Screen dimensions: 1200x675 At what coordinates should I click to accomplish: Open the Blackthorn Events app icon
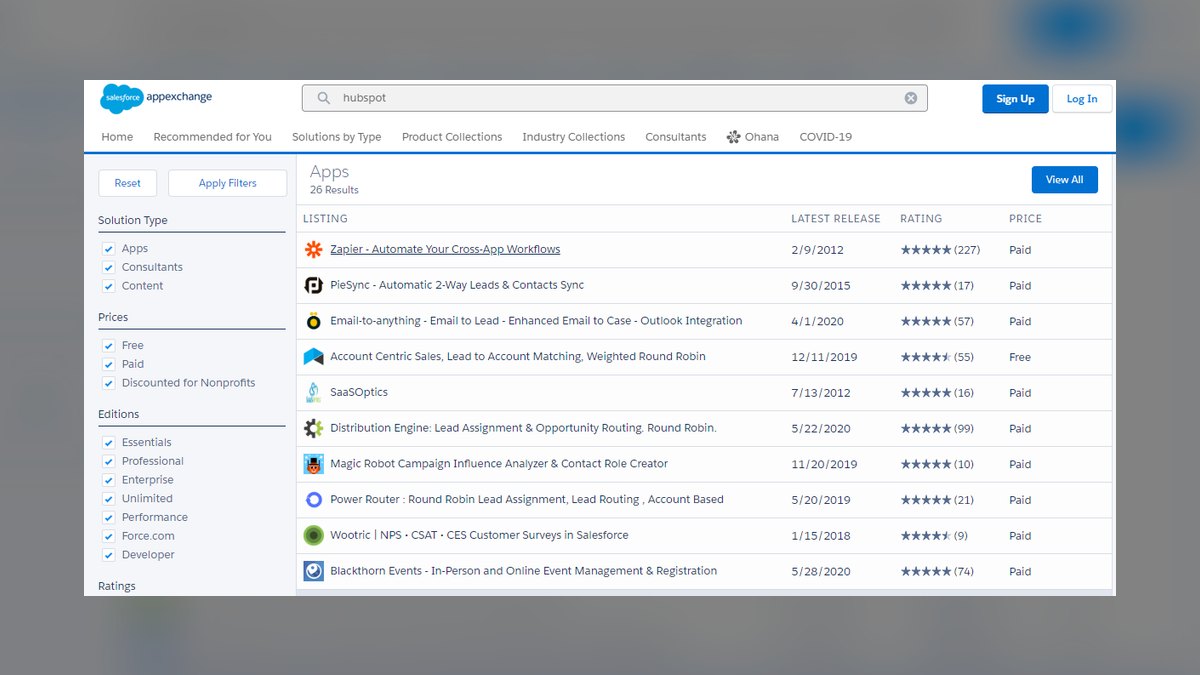click(313, 571)
